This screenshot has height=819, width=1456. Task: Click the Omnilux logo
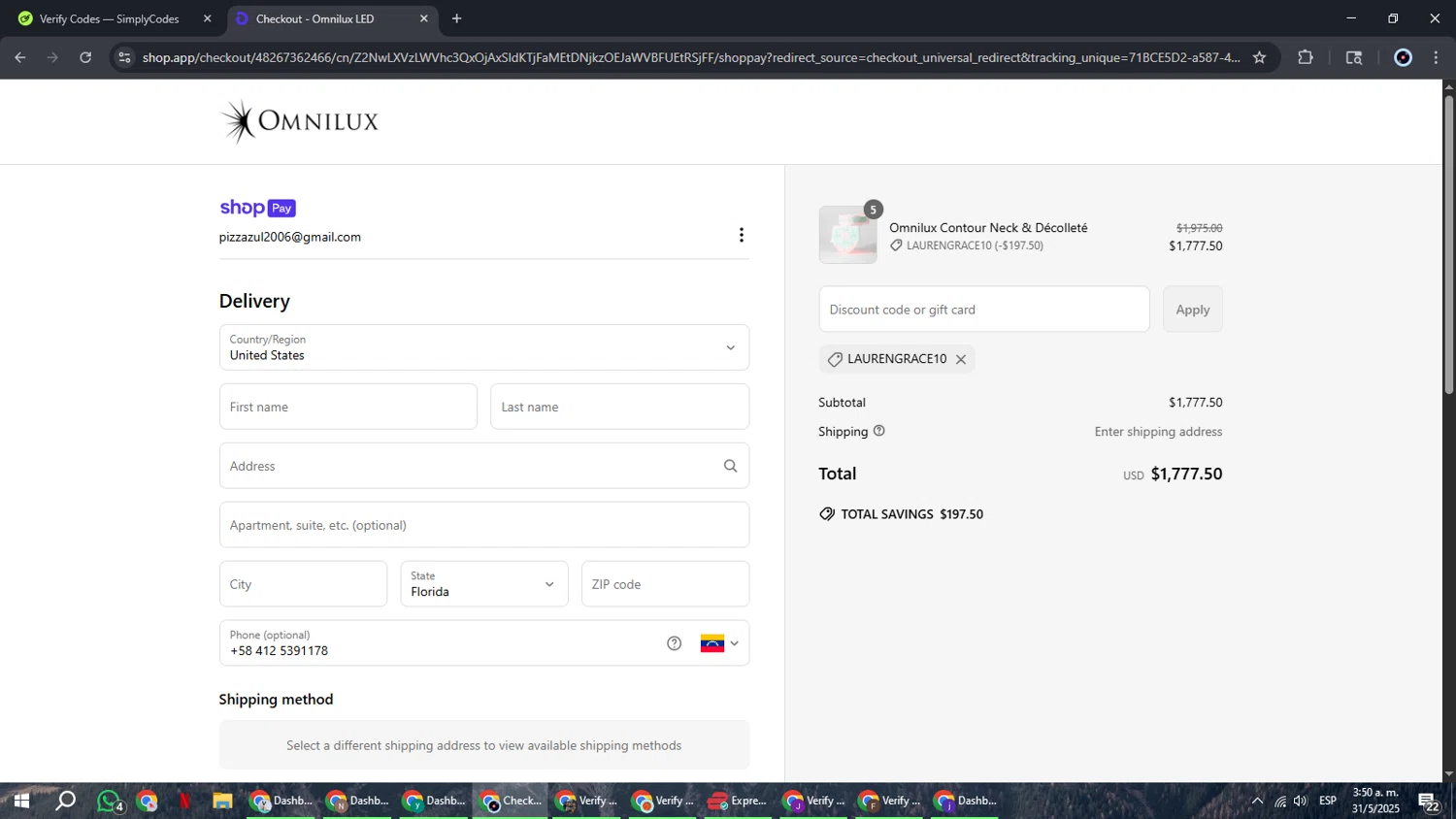(299, 121)
